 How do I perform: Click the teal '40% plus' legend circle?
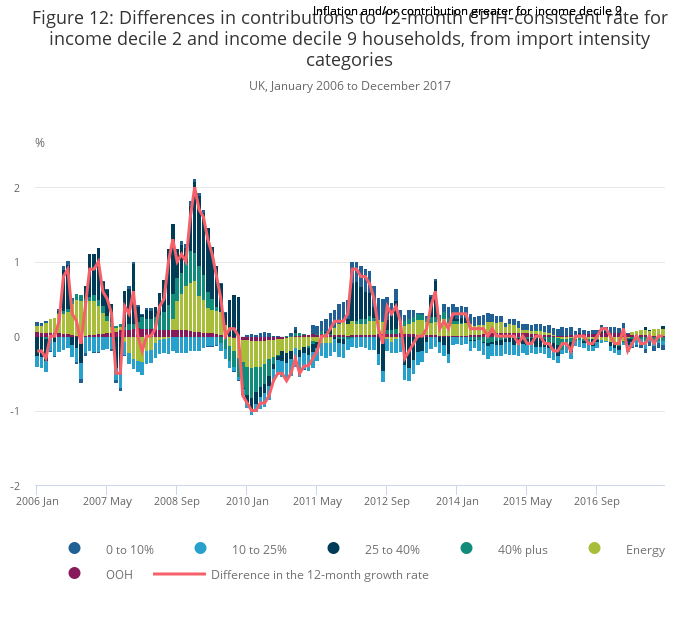pos(466,548)
